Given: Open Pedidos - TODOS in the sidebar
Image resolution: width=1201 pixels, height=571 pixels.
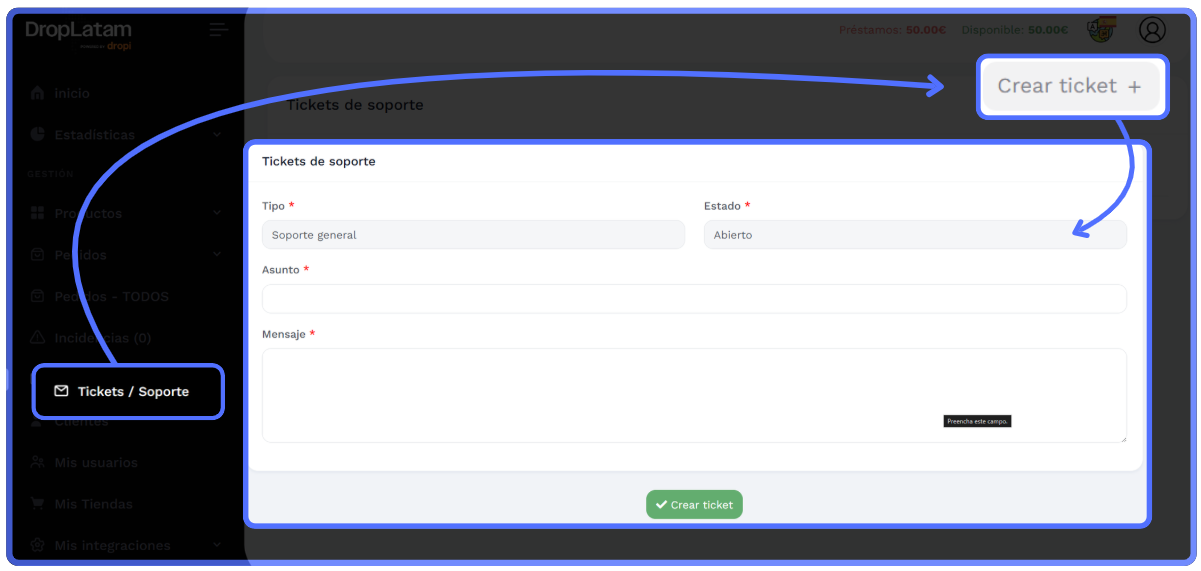Looking at the screenshot, I should click(111, 296).
